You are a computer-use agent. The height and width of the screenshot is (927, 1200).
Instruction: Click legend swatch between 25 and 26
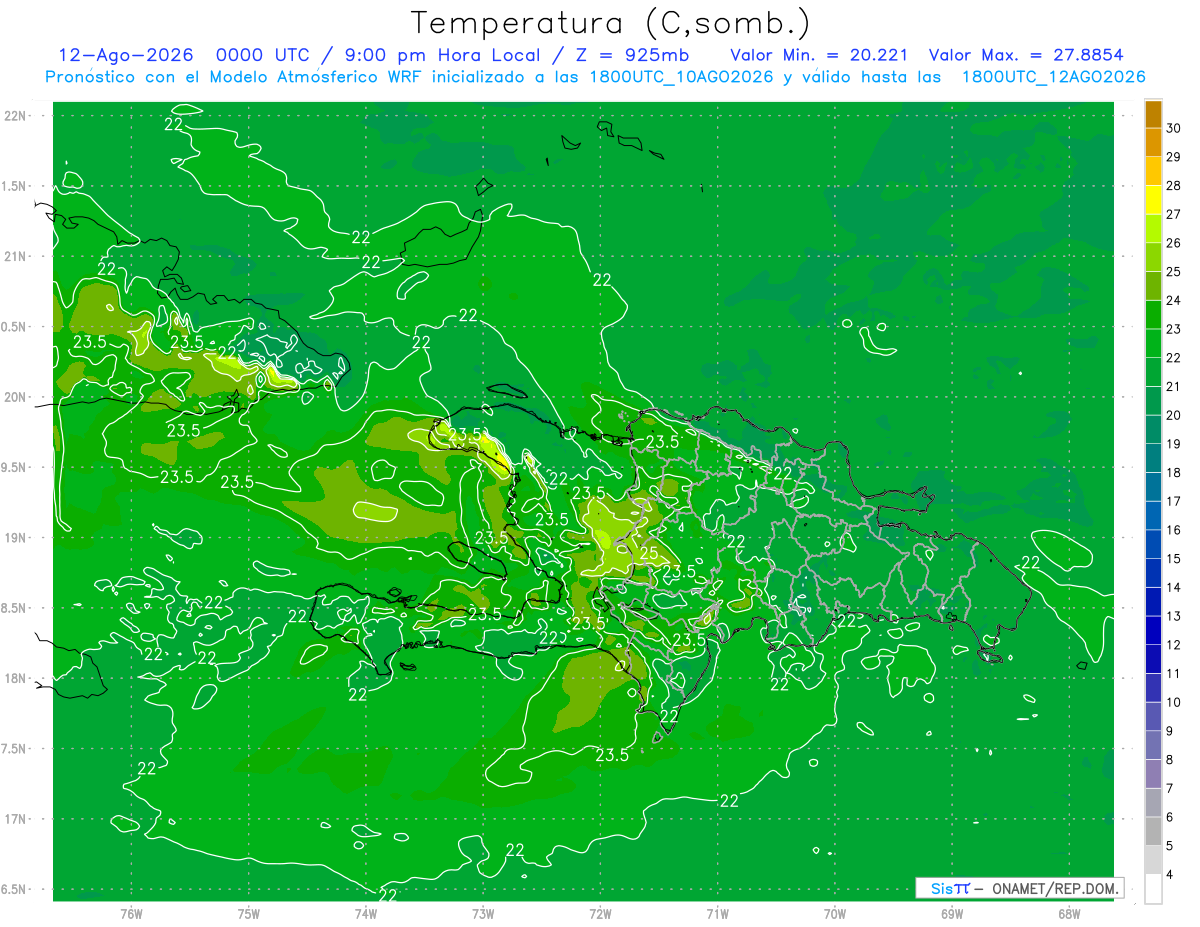[1153, 257]
